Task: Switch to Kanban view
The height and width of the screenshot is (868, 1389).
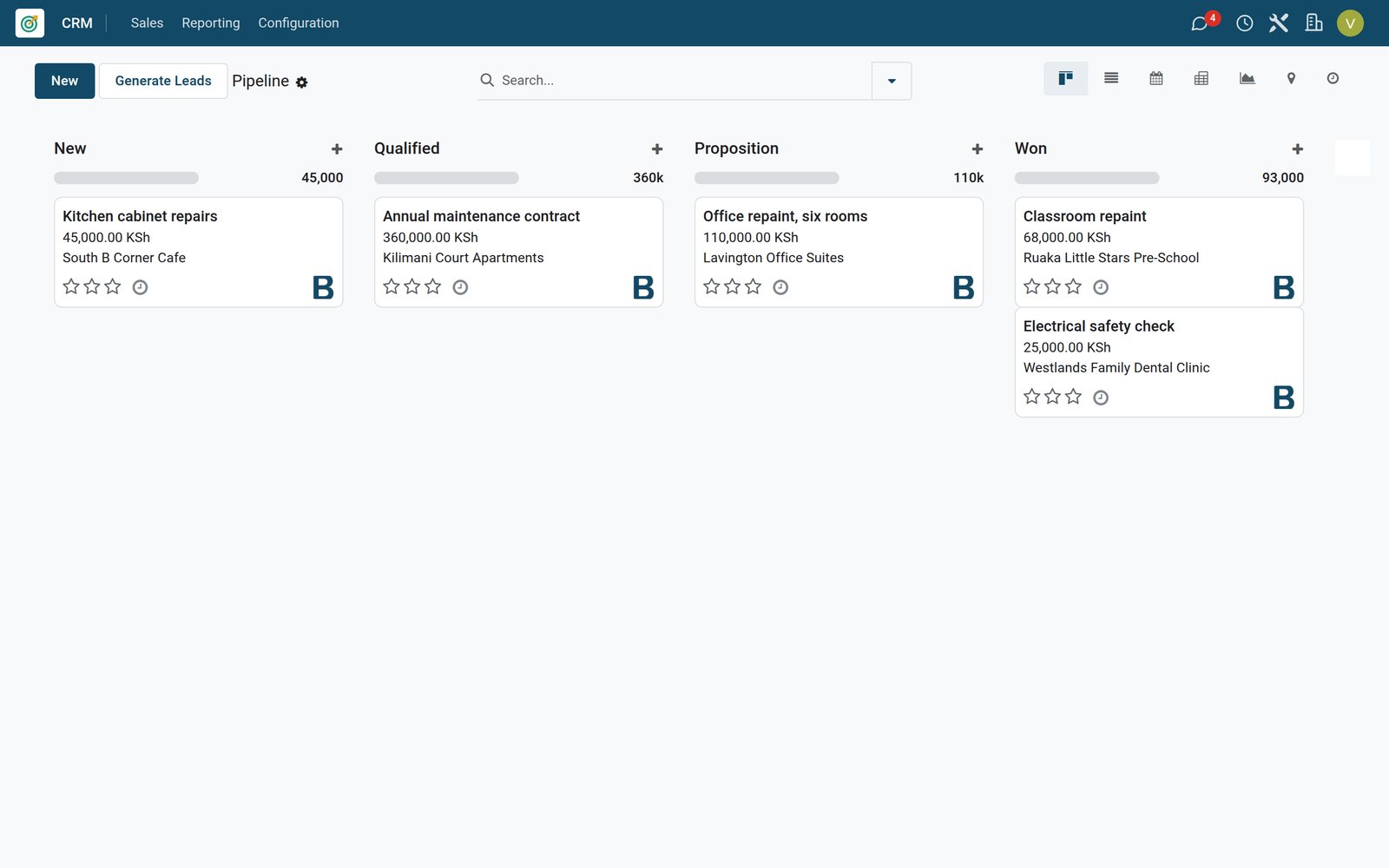Action: [1065, 79]
